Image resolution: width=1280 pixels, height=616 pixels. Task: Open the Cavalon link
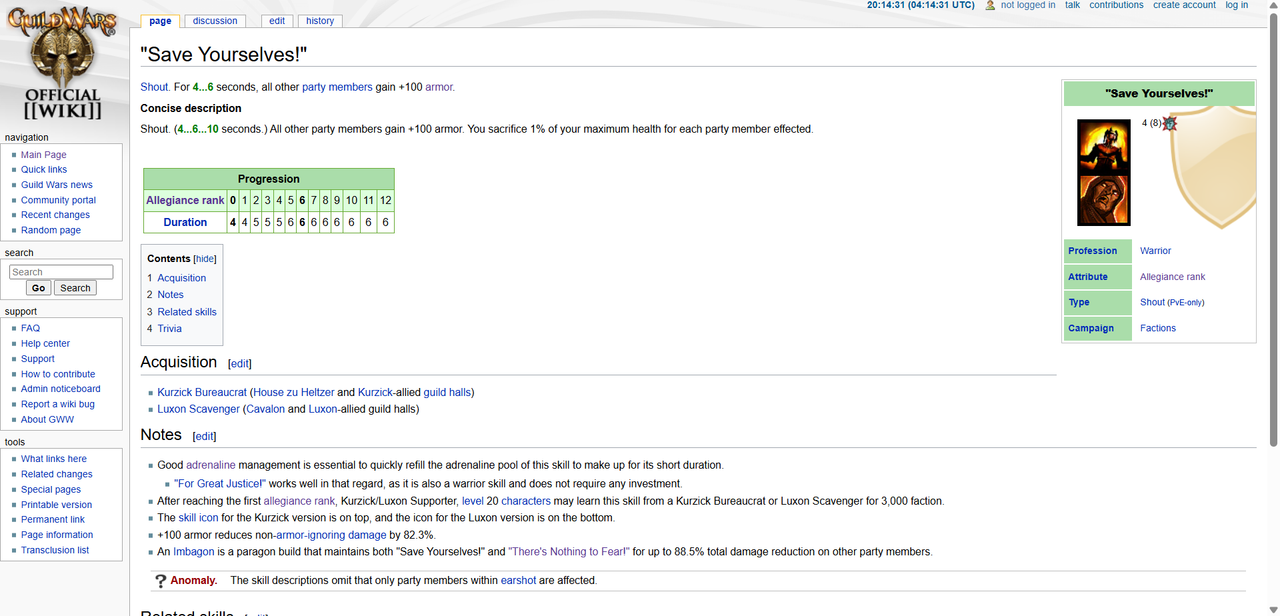point(266,409)
